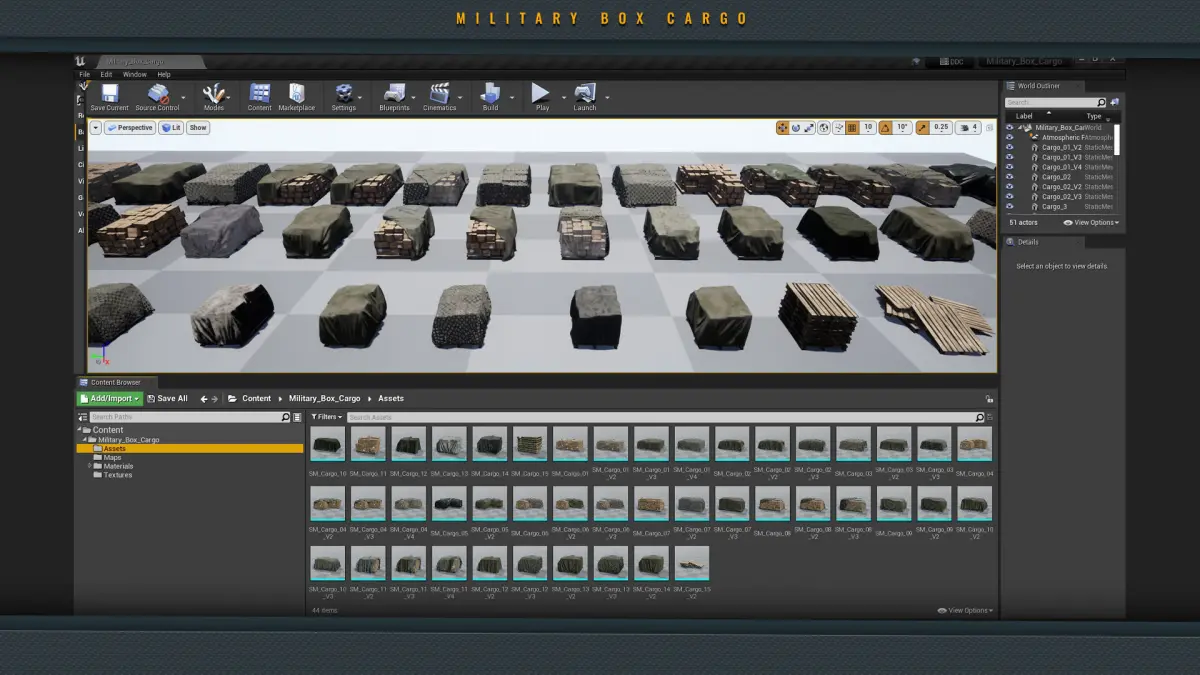Click Content in the breadcrumb path

(256, 398)
